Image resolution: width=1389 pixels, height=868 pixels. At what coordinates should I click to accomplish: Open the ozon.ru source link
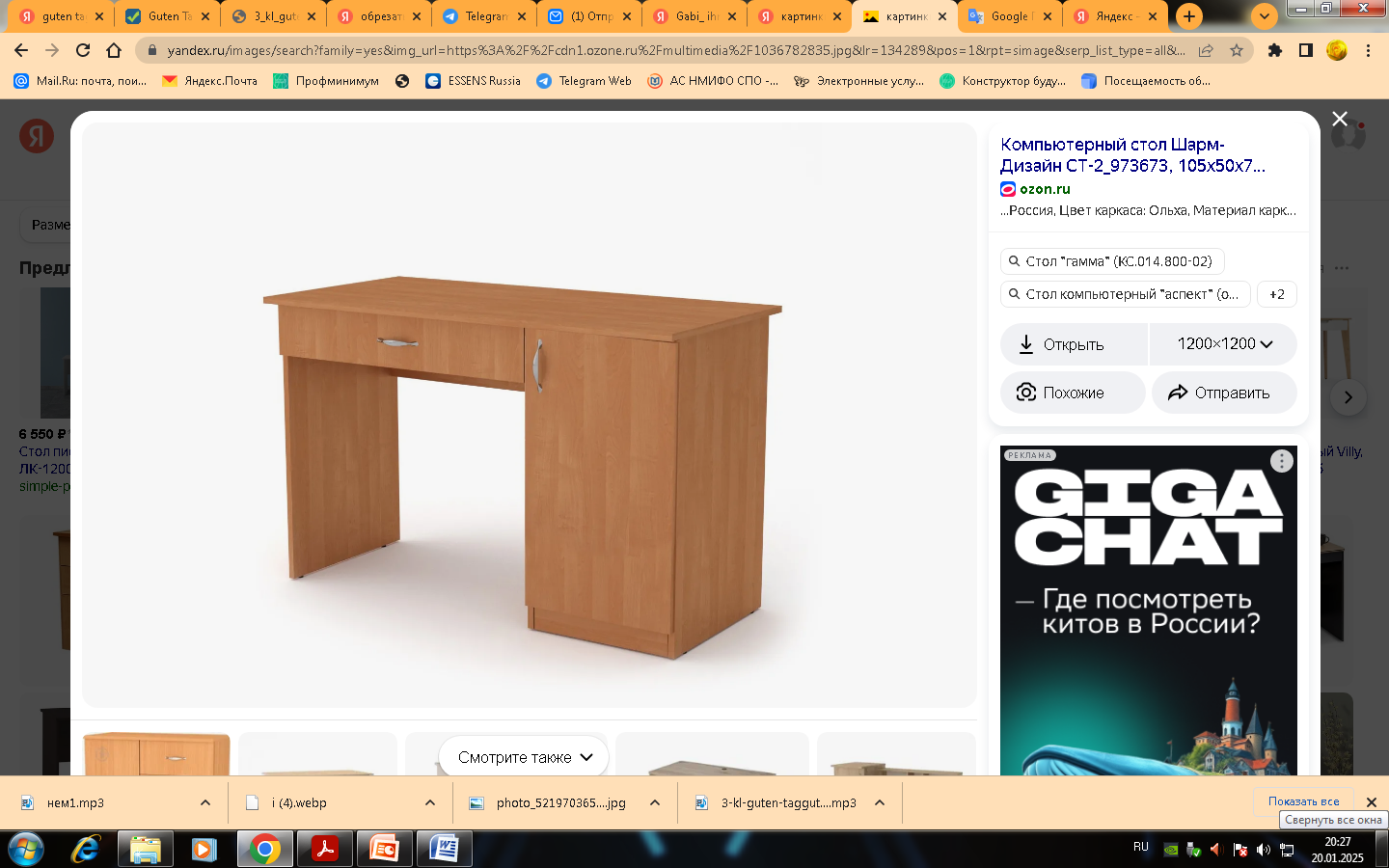click(1045, 189)
